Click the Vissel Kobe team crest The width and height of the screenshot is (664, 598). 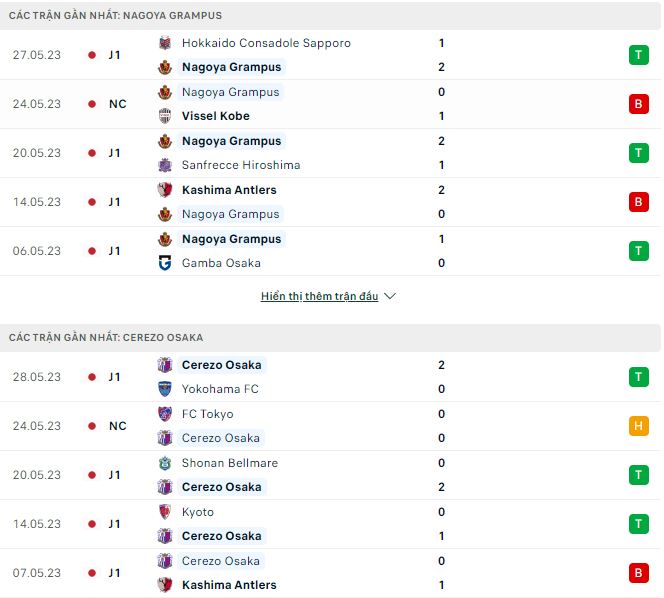(165, 116)
